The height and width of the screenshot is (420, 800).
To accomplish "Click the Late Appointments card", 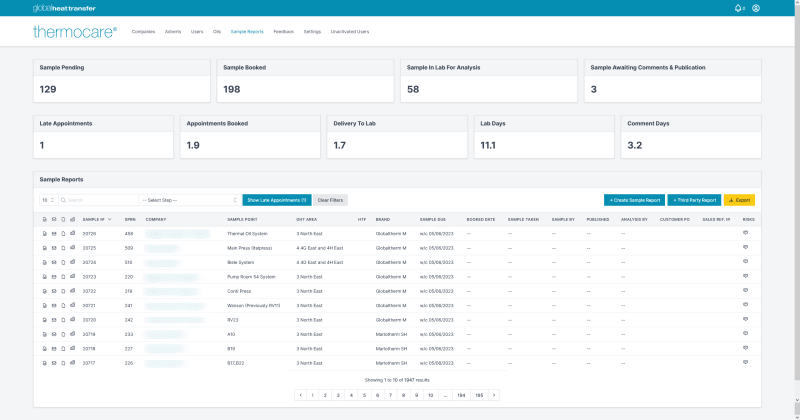I will pyautogui.click(x=104, y=137).
